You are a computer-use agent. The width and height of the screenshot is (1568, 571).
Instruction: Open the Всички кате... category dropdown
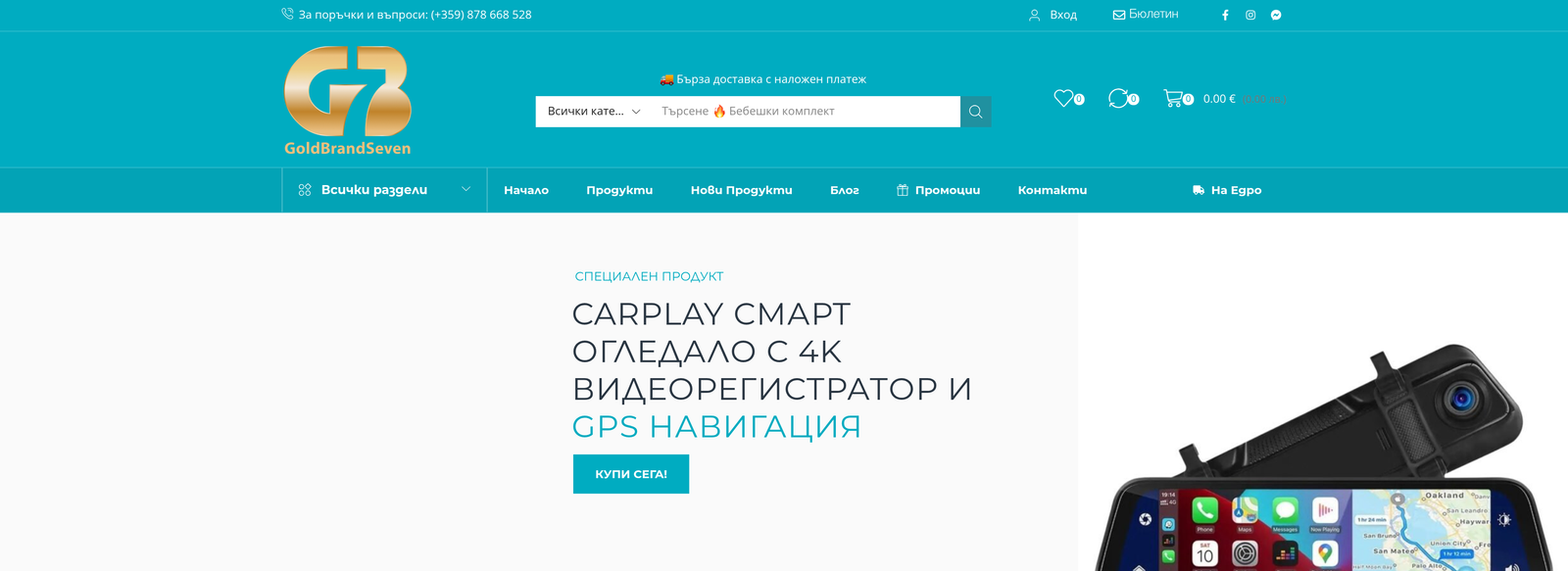[594, 112]
